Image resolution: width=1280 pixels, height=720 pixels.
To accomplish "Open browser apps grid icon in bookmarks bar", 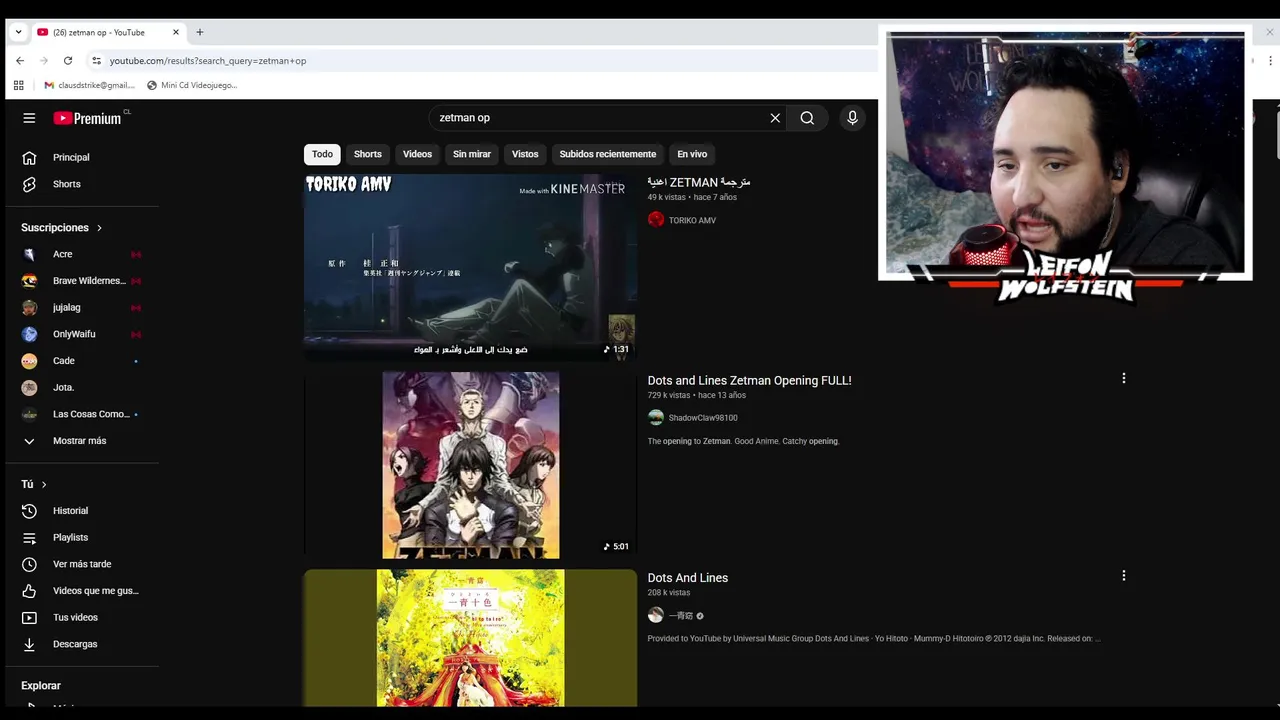I will [x=18, y=85].
